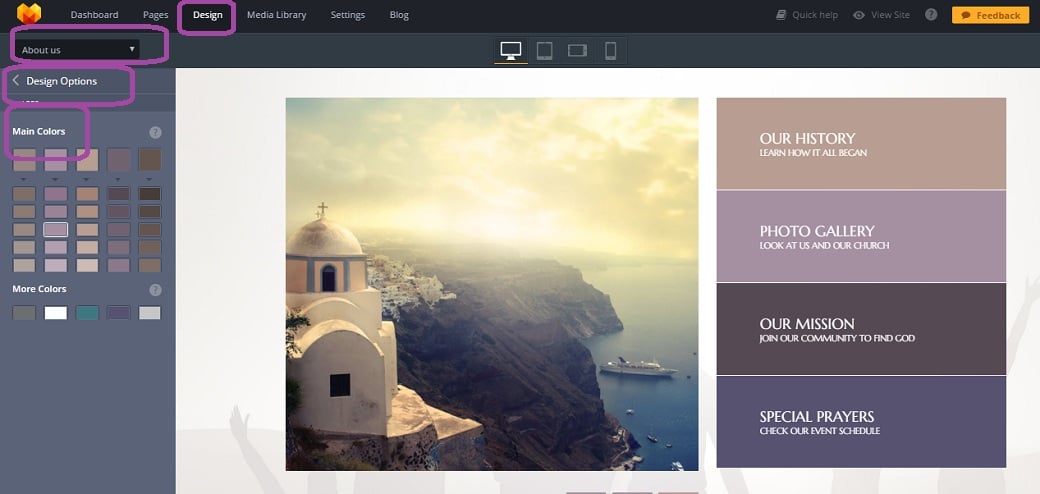The width and height of the screenshot is (1040, 494).
Task: Go to the Blog tab
Action: click(399, 15)
